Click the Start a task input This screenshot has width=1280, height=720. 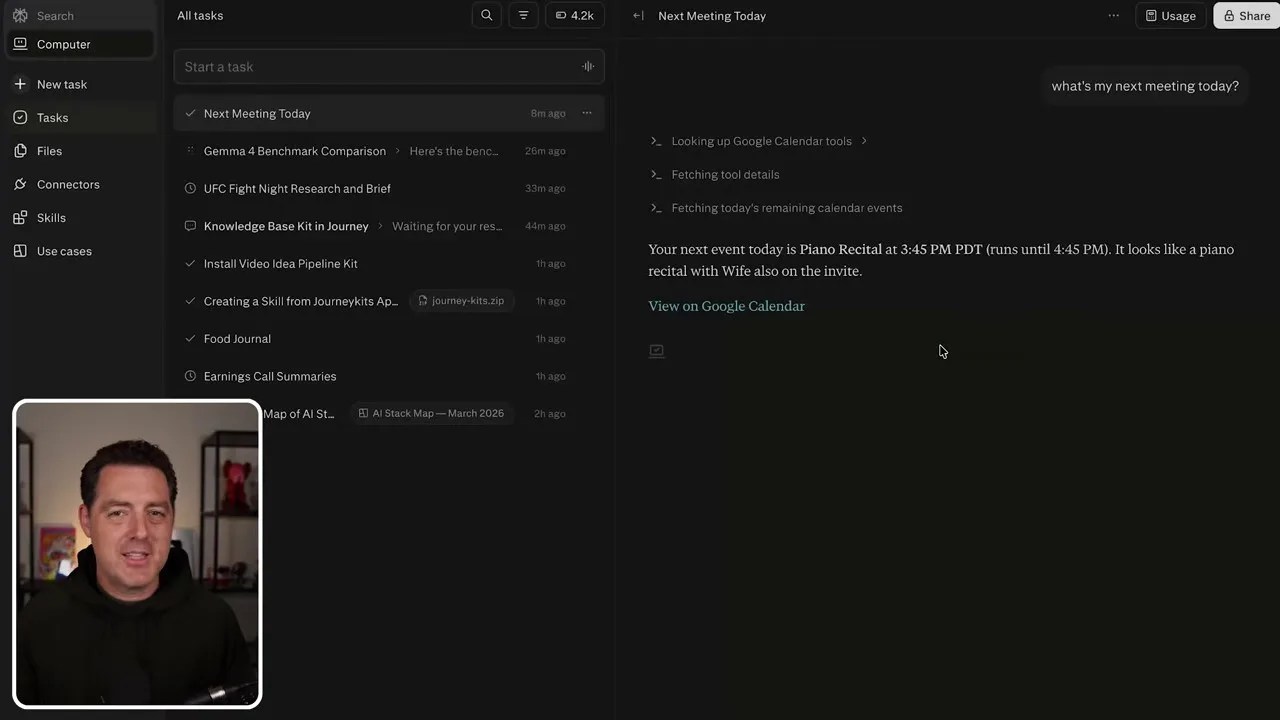[389, 67]
